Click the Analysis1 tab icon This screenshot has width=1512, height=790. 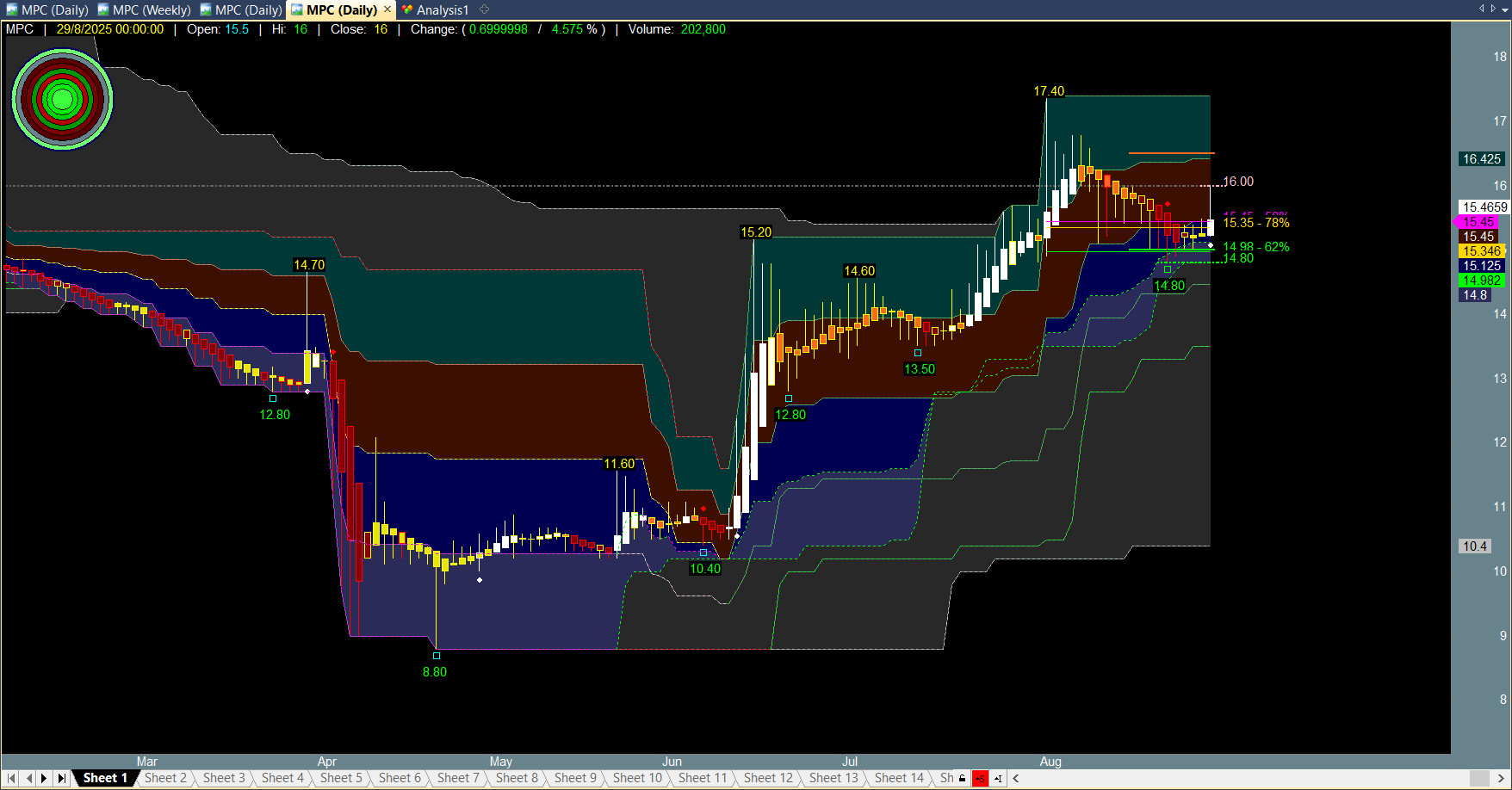(x=407, y=9)
